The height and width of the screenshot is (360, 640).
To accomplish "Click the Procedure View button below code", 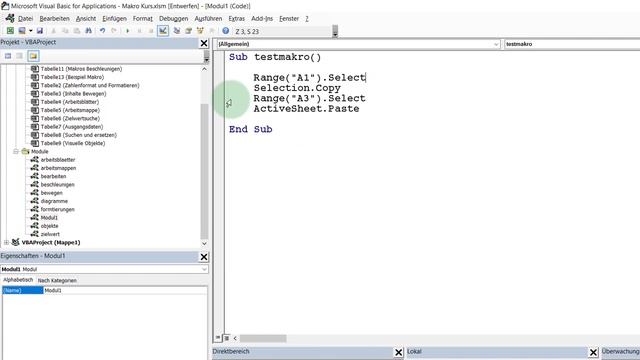I will pyautogui.click(x=218, y=338).
